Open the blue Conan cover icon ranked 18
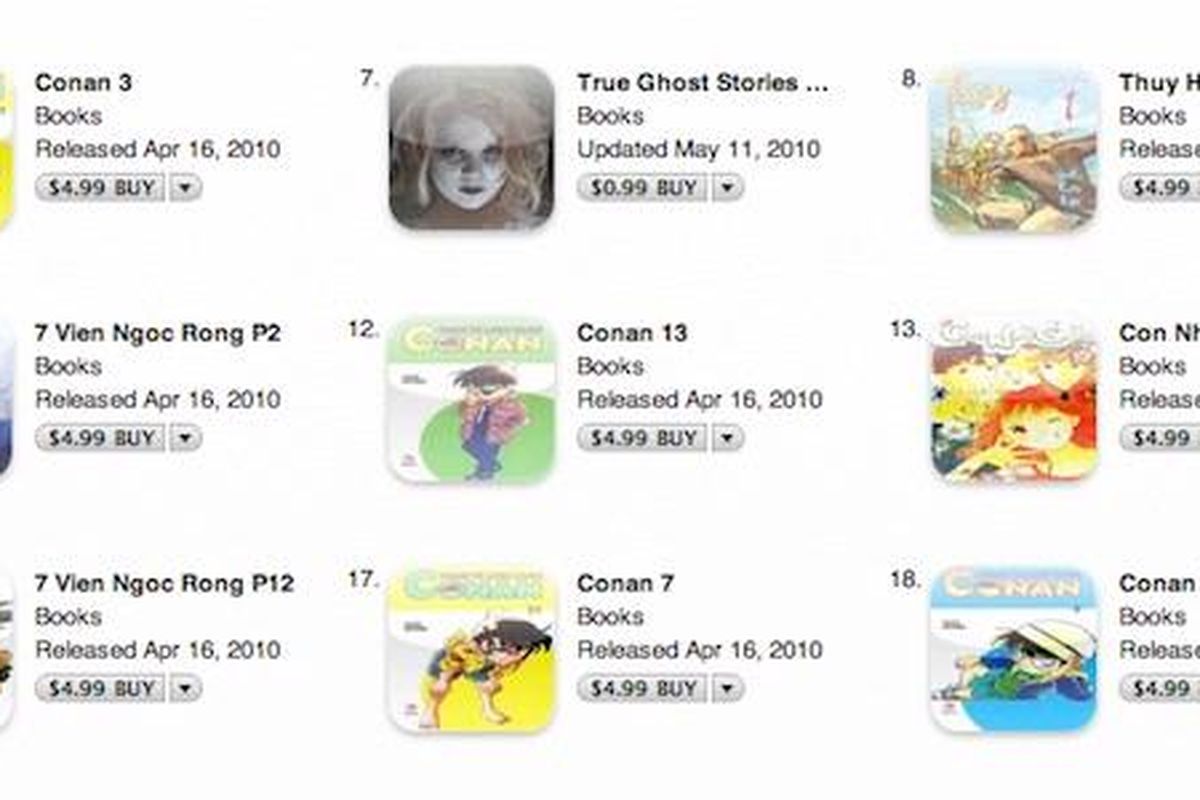Screen dimensions: 1200x800 pos(1014,649)
